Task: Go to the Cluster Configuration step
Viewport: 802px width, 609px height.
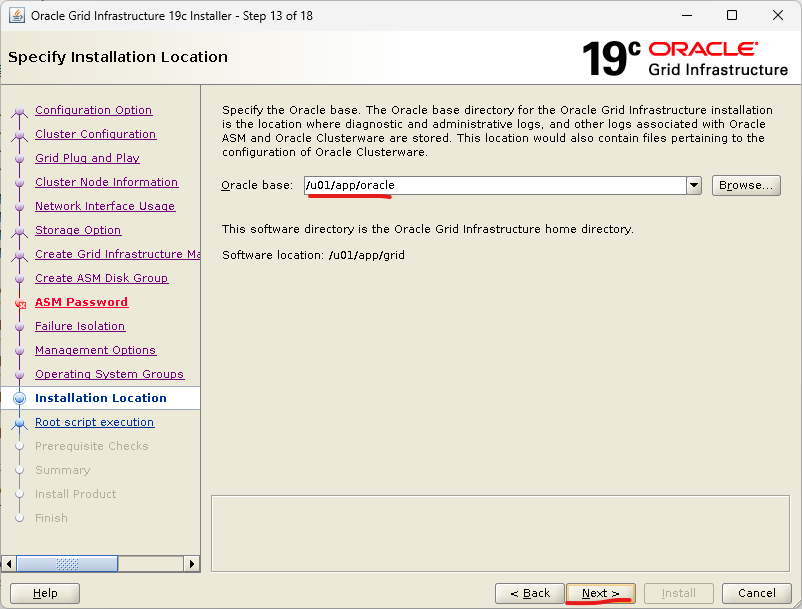Action: [x=96, y=134]
